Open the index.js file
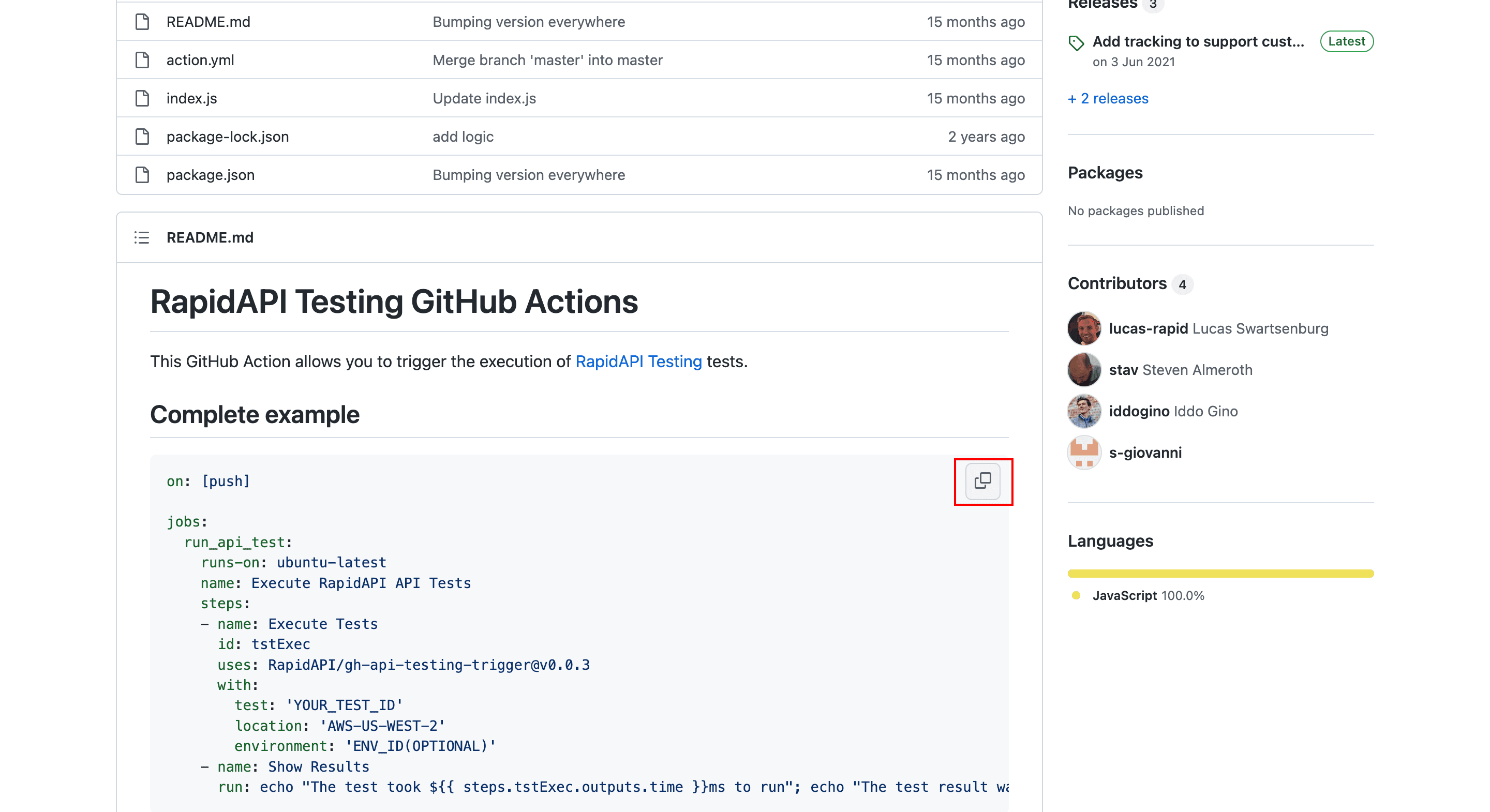The height and width of the screenshot is (812, 1490). 191,98
